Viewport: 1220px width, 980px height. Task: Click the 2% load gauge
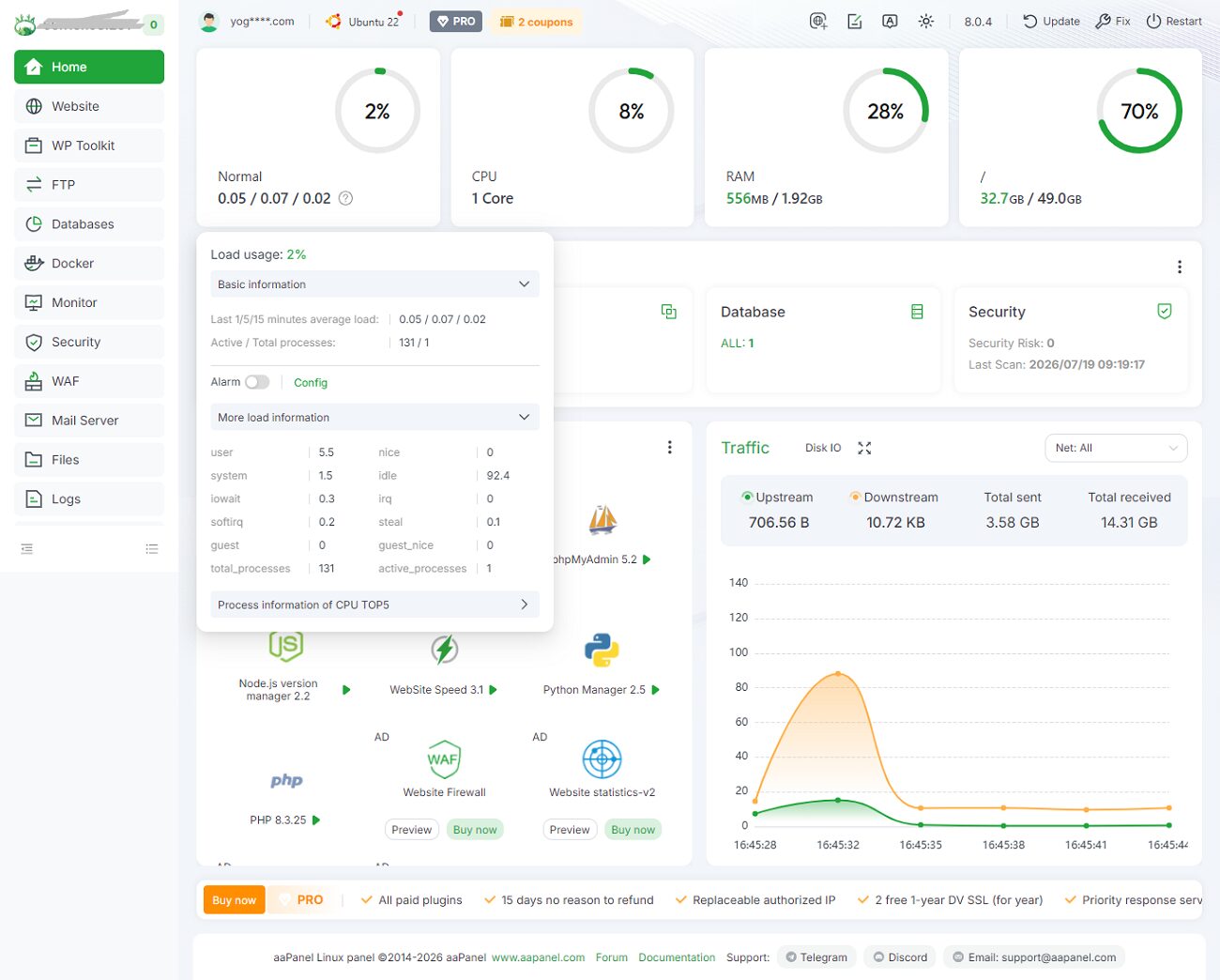coord(377,111)
